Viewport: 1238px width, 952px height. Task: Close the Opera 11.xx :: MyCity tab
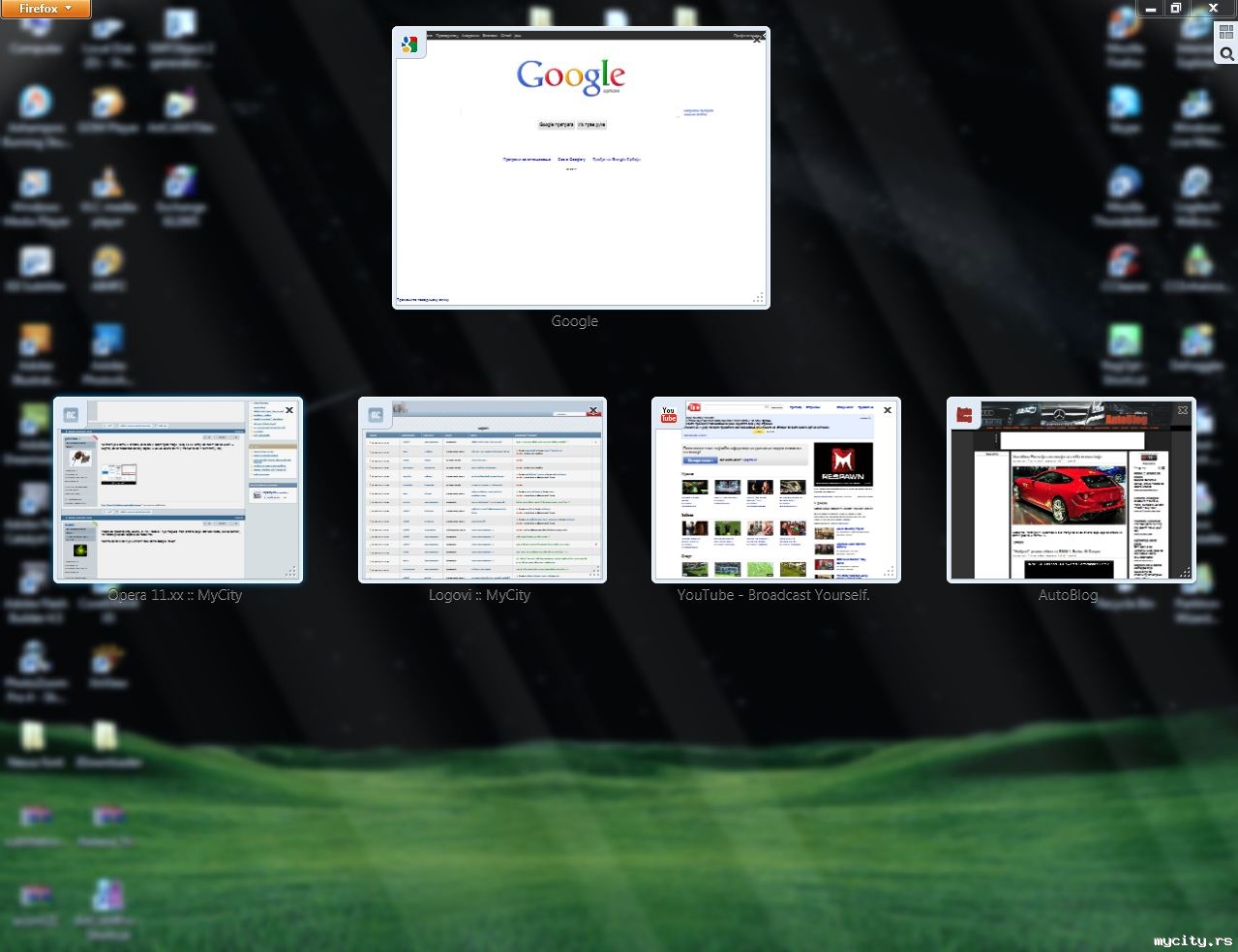coord(289,410)
